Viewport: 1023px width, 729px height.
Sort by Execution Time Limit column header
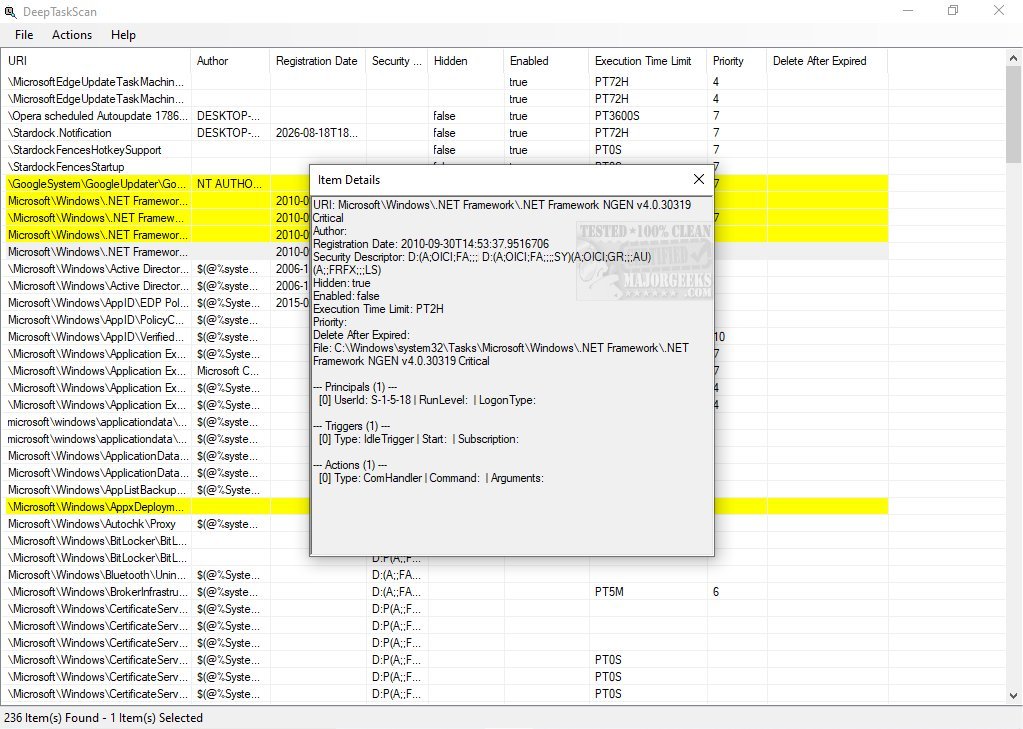coord(647,61)
